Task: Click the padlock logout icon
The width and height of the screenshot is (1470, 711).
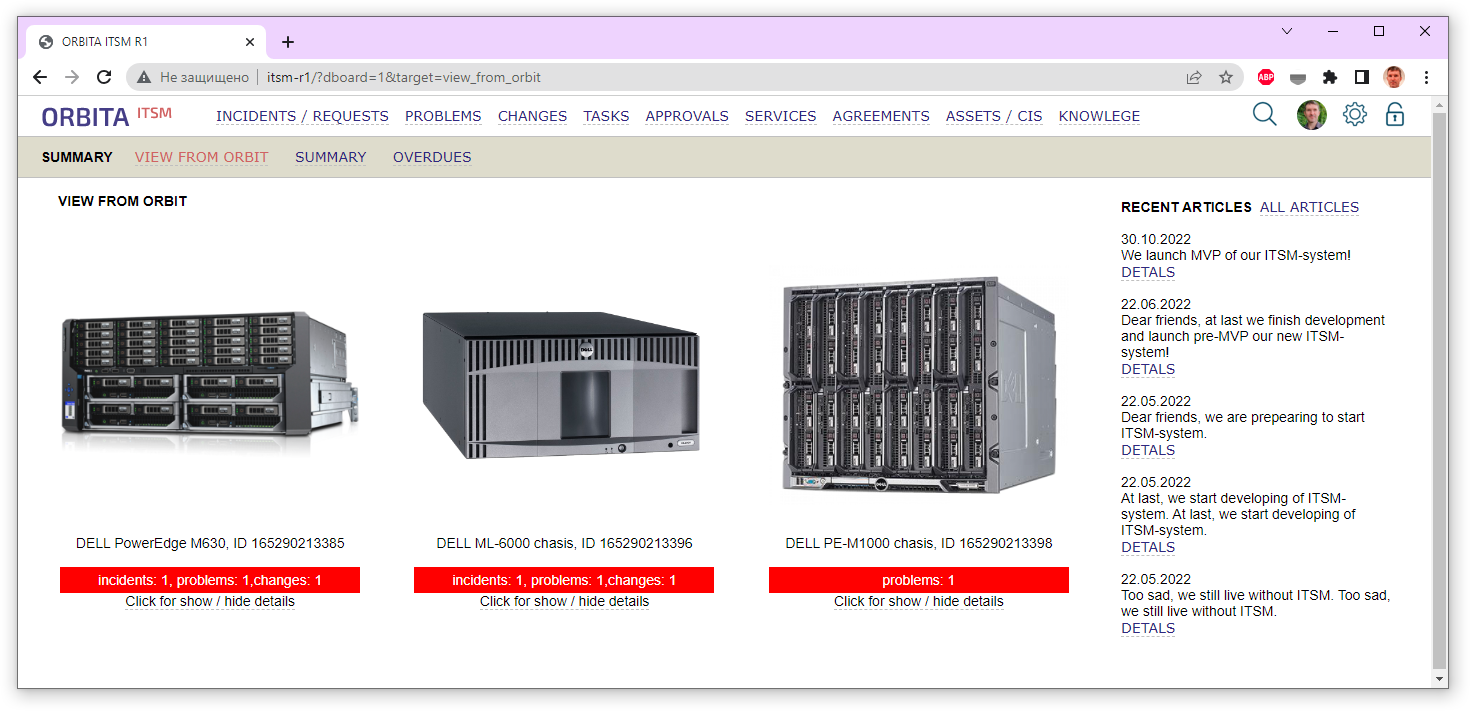Action: point(1394,115)
